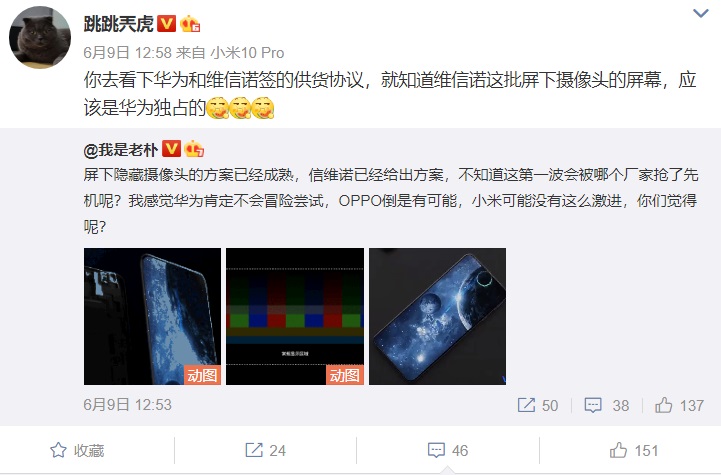Click the verified V badge beside 跳跳天虎
Image resolution: width=721 pixels, height=475 pixels.
pos(166,23)
